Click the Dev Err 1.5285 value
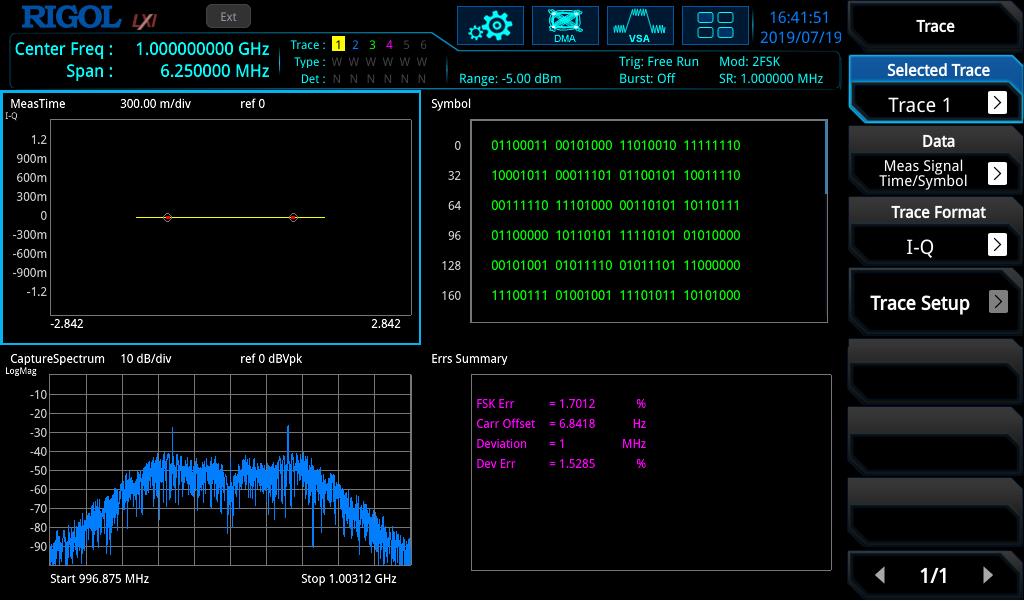 (577, 464)
